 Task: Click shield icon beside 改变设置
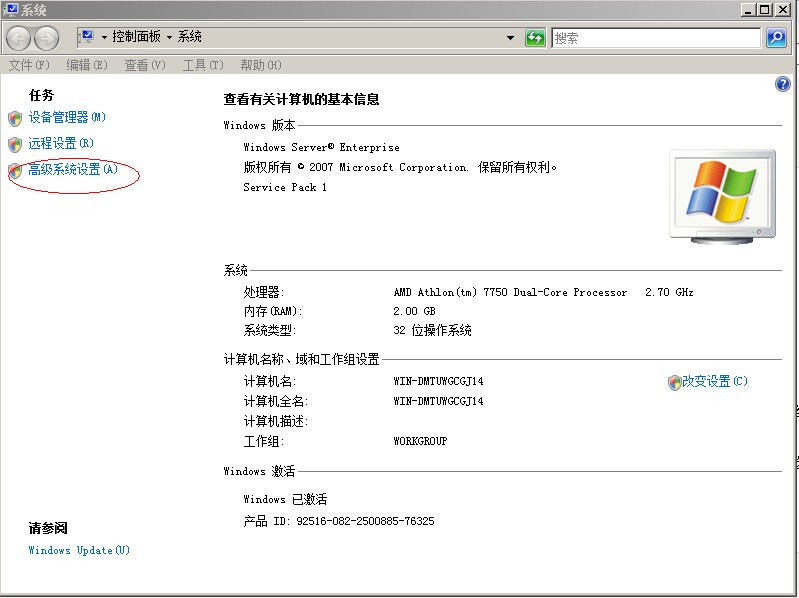coord(674,383)
